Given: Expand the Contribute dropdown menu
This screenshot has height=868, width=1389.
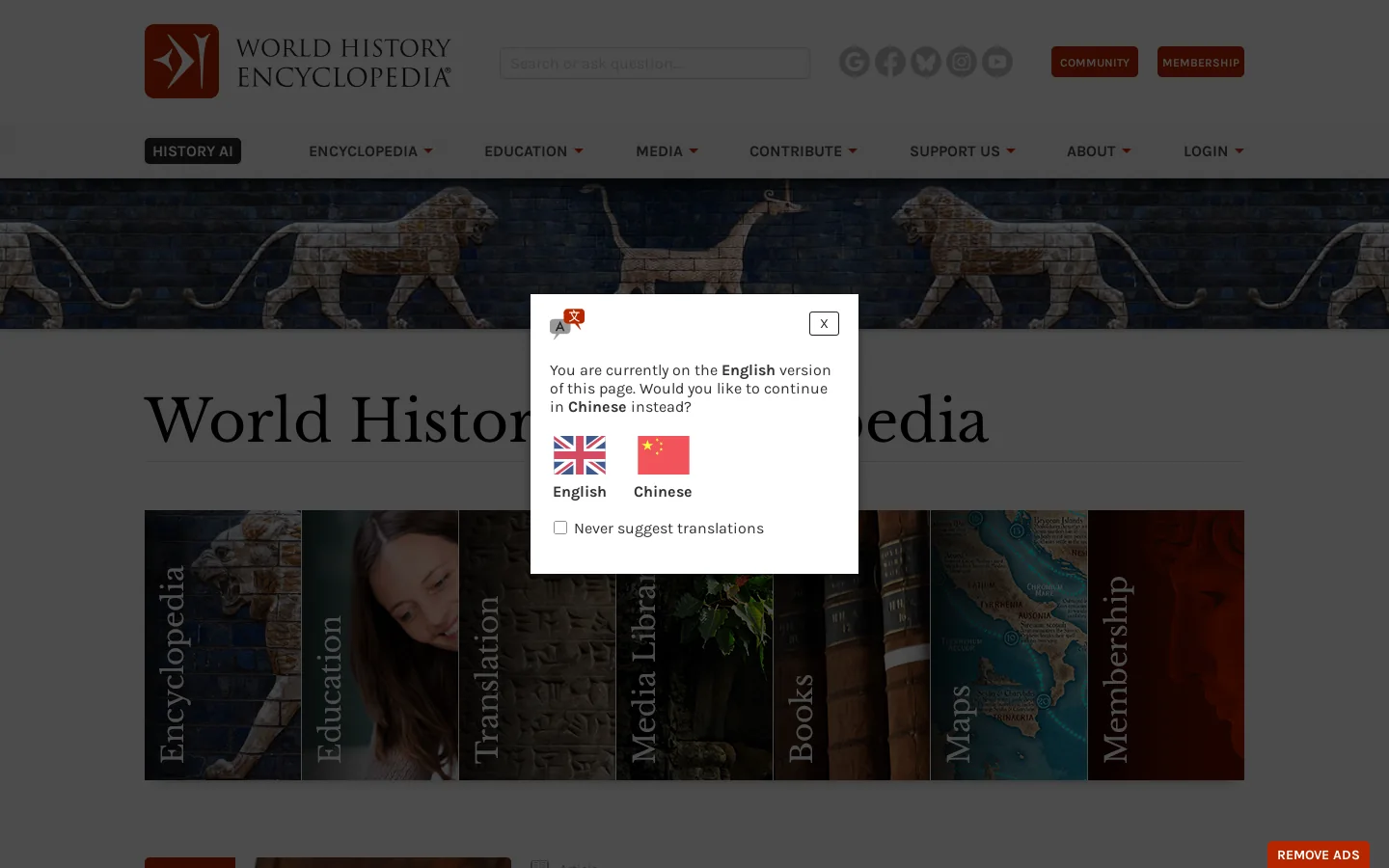Looking at the screenshot, I should [803, 151].
